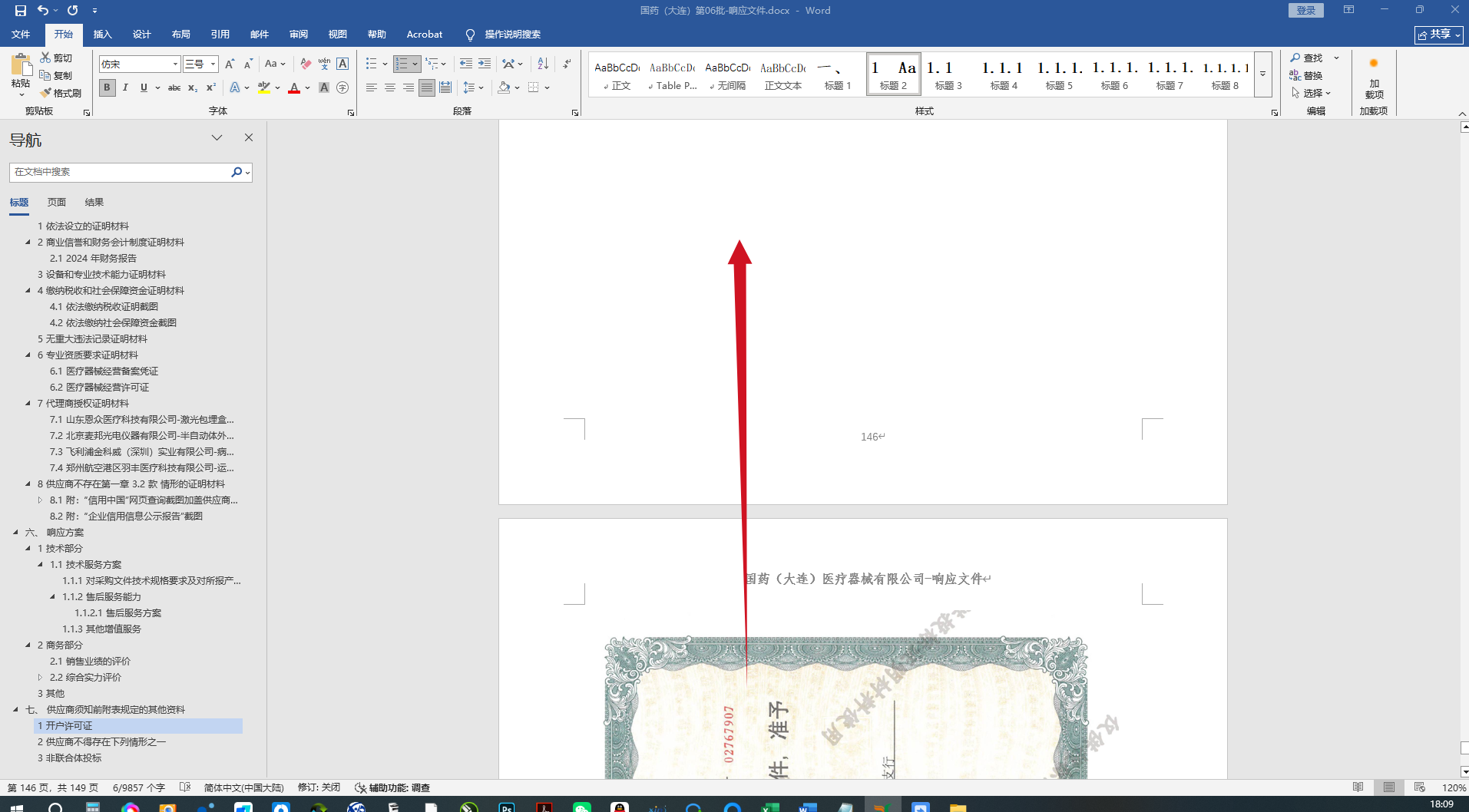The height and width of the screenshot is (812, 1469).
Task: Sort the selected paragraphs A to Z
Action: (x=543, y=64)
